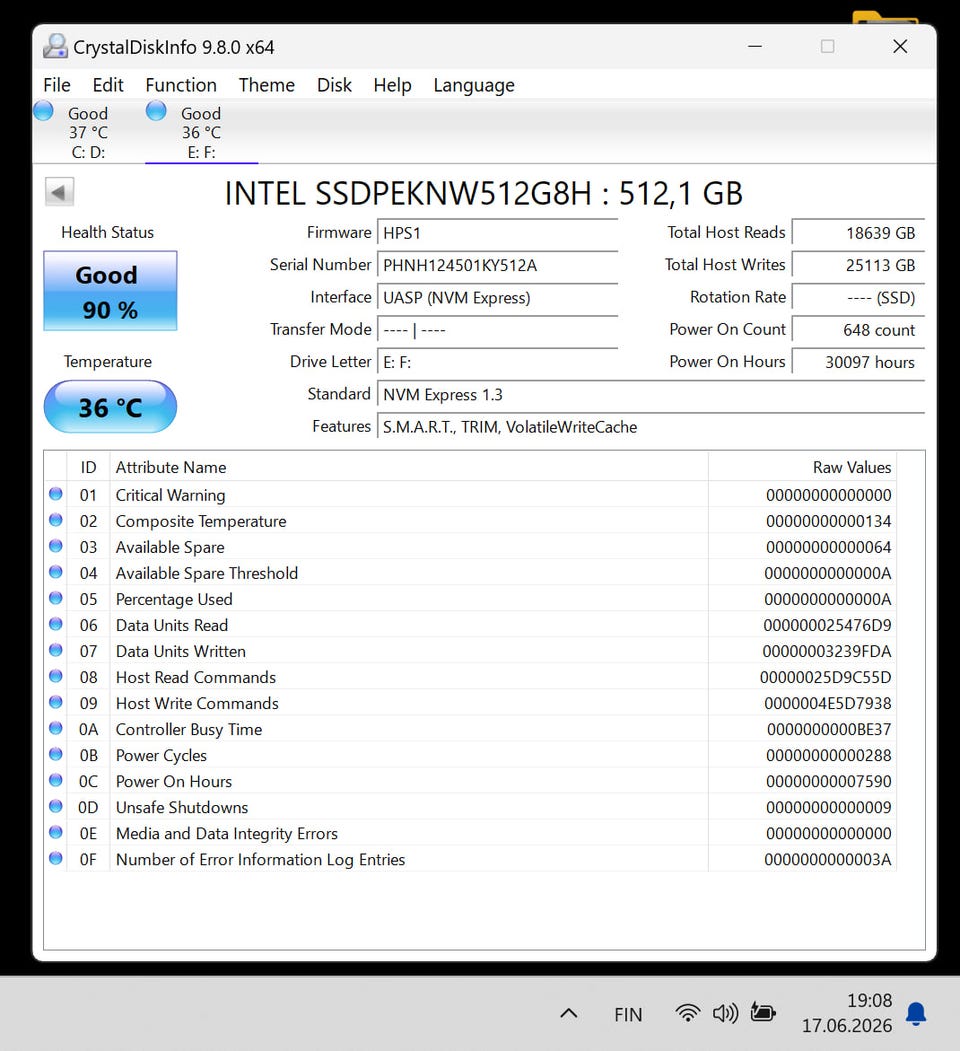Open the Function menu
Image resolution: width=960 pixels, height=1051 pixels.
pos(181,85)
